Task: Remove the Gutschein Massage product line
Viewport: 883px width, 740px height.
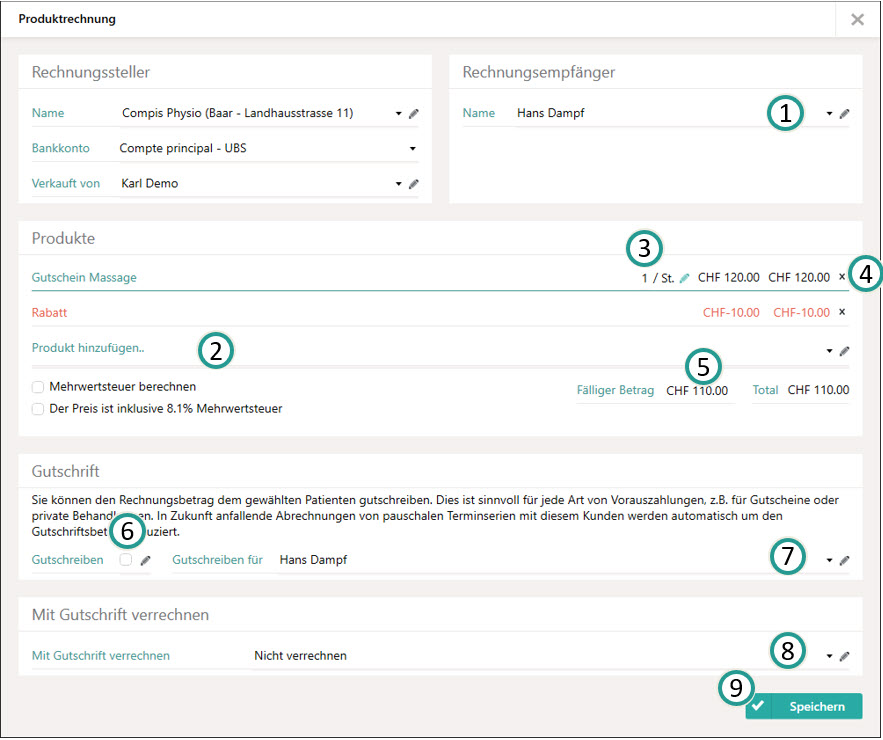Action: (842, 277)
